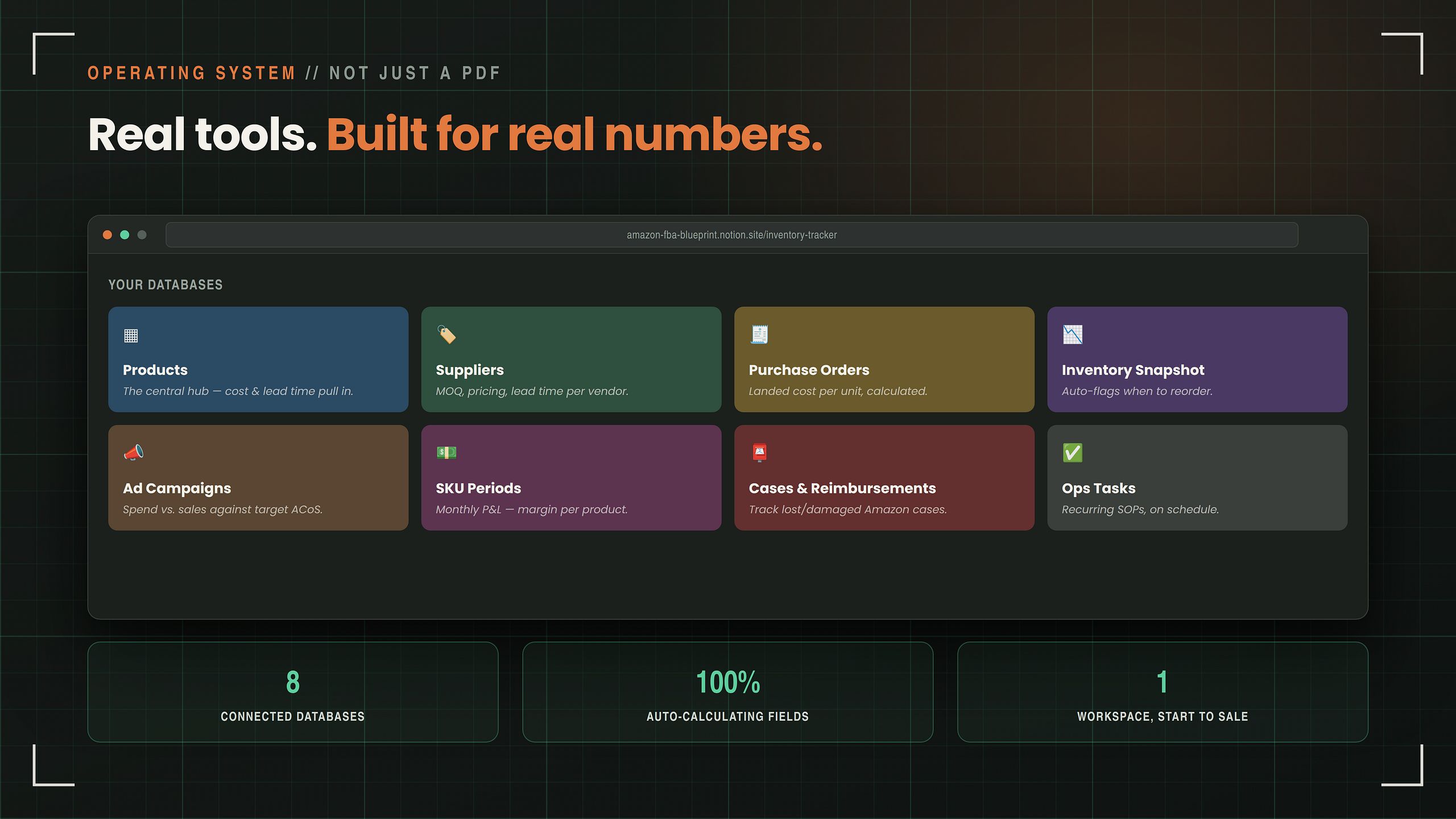Open the Cases & Reimbursements card title
The image size is (1456, 819).
(842, 488)
